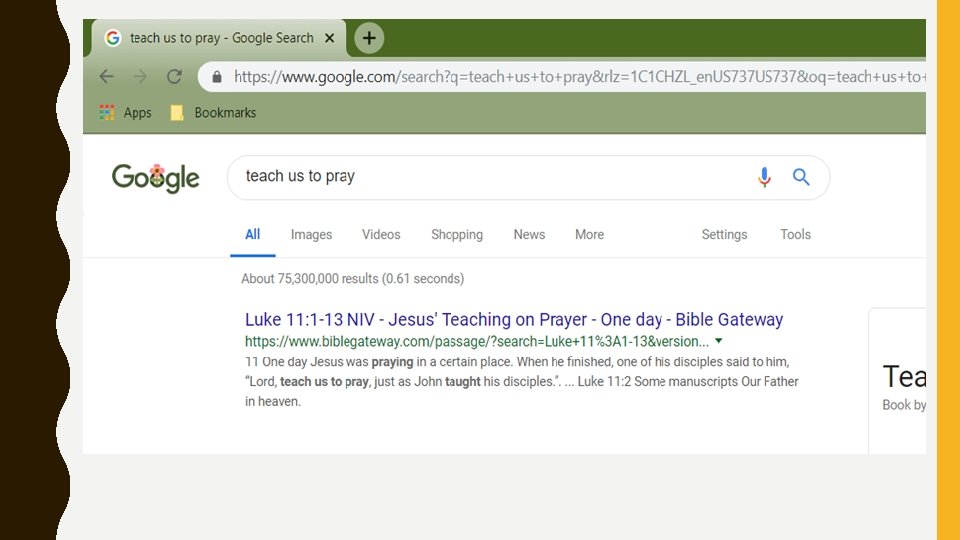Screen dimensions: 960x540
Task: Open a new tab with the plus button
Action: [369, 38]
